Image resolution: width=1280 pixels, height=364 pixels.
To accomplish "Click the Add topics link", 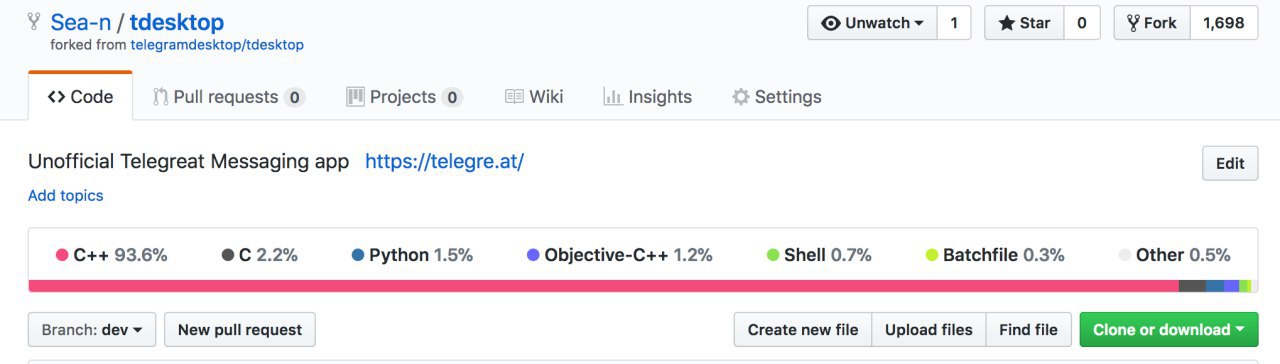I will point(66,196).
